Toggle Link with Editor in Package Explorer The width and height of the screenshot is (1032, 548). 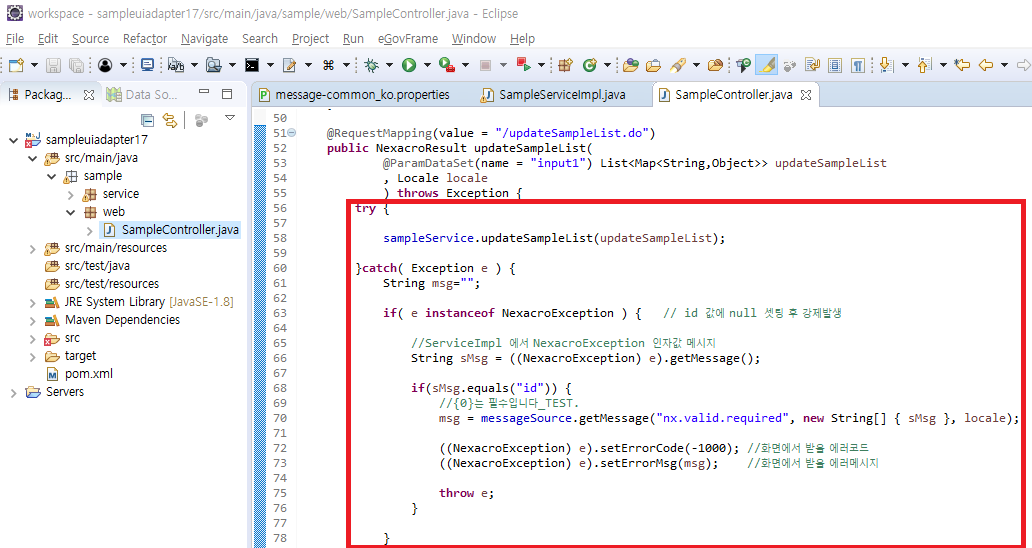tap(170, 120)
